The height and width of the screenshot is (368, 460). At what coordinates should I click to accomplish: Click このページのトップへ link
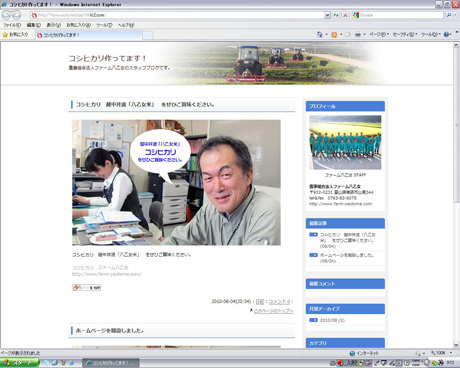[273, 311]
